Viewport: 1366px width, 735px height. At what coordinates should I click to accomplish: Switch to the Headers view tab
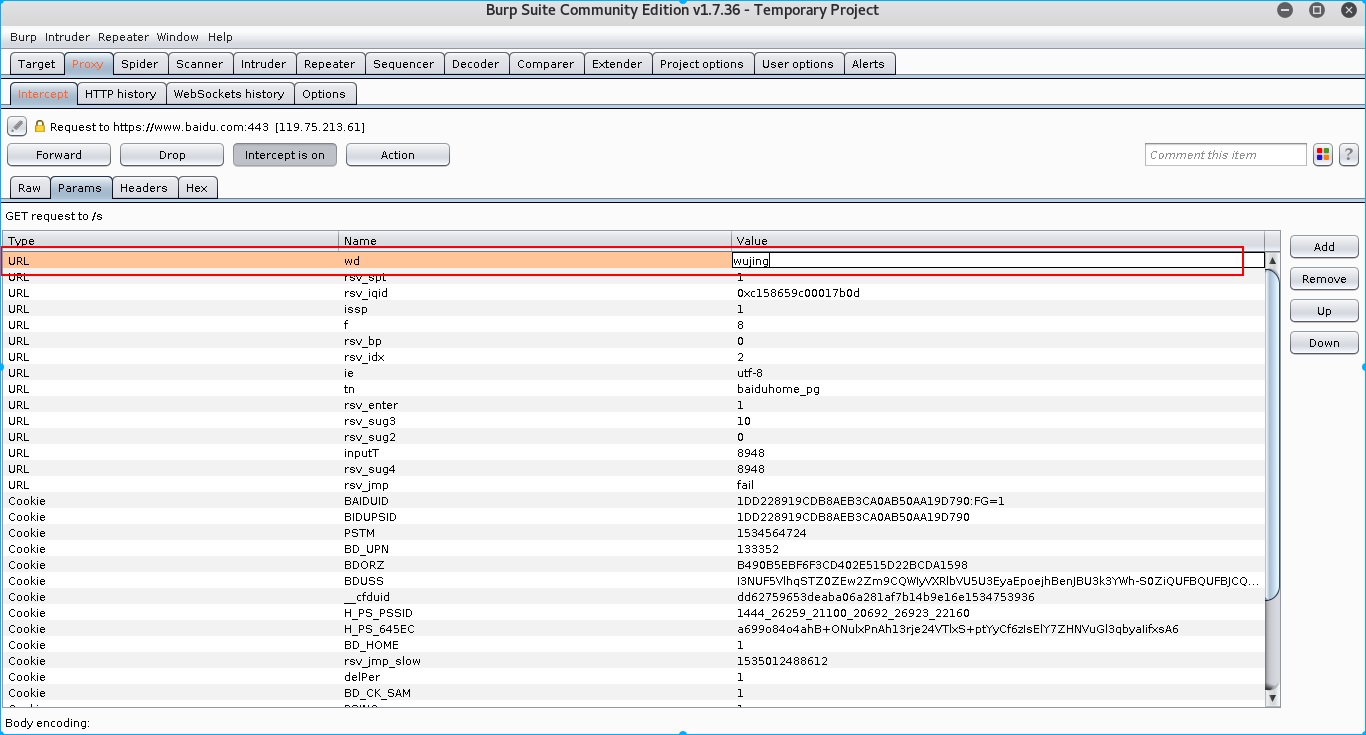(144, 188)
